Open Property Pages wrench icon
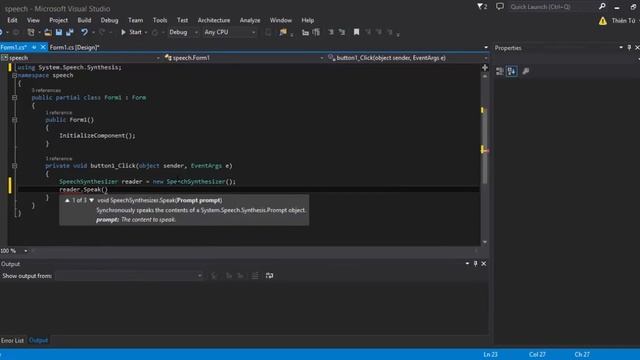 click(526, 71)
